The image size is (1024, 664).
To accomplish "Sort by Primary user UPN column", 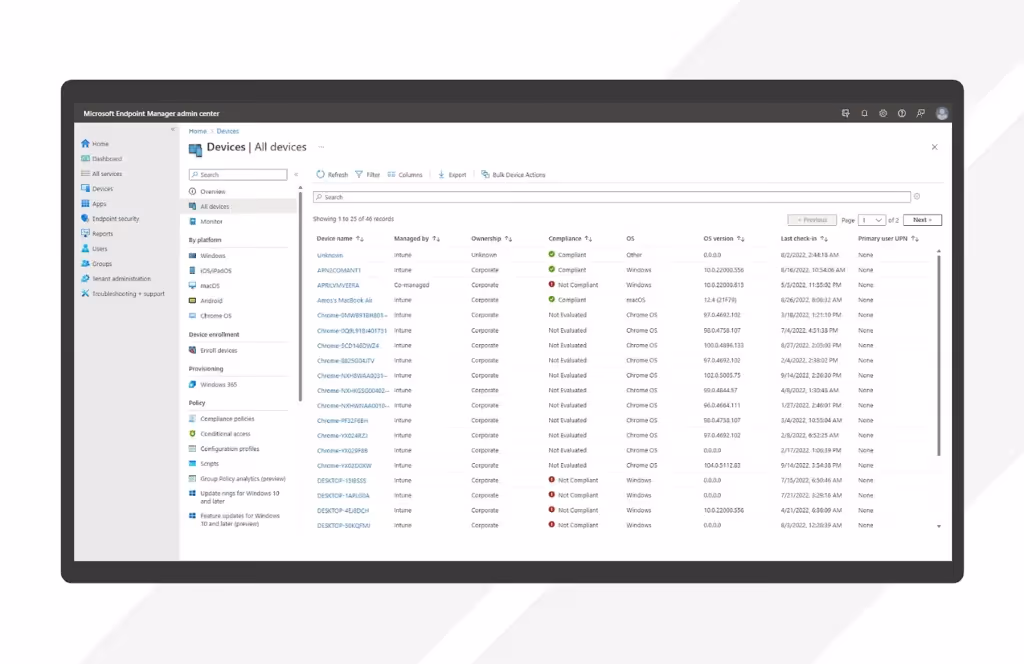I will [x=888, y=238].
